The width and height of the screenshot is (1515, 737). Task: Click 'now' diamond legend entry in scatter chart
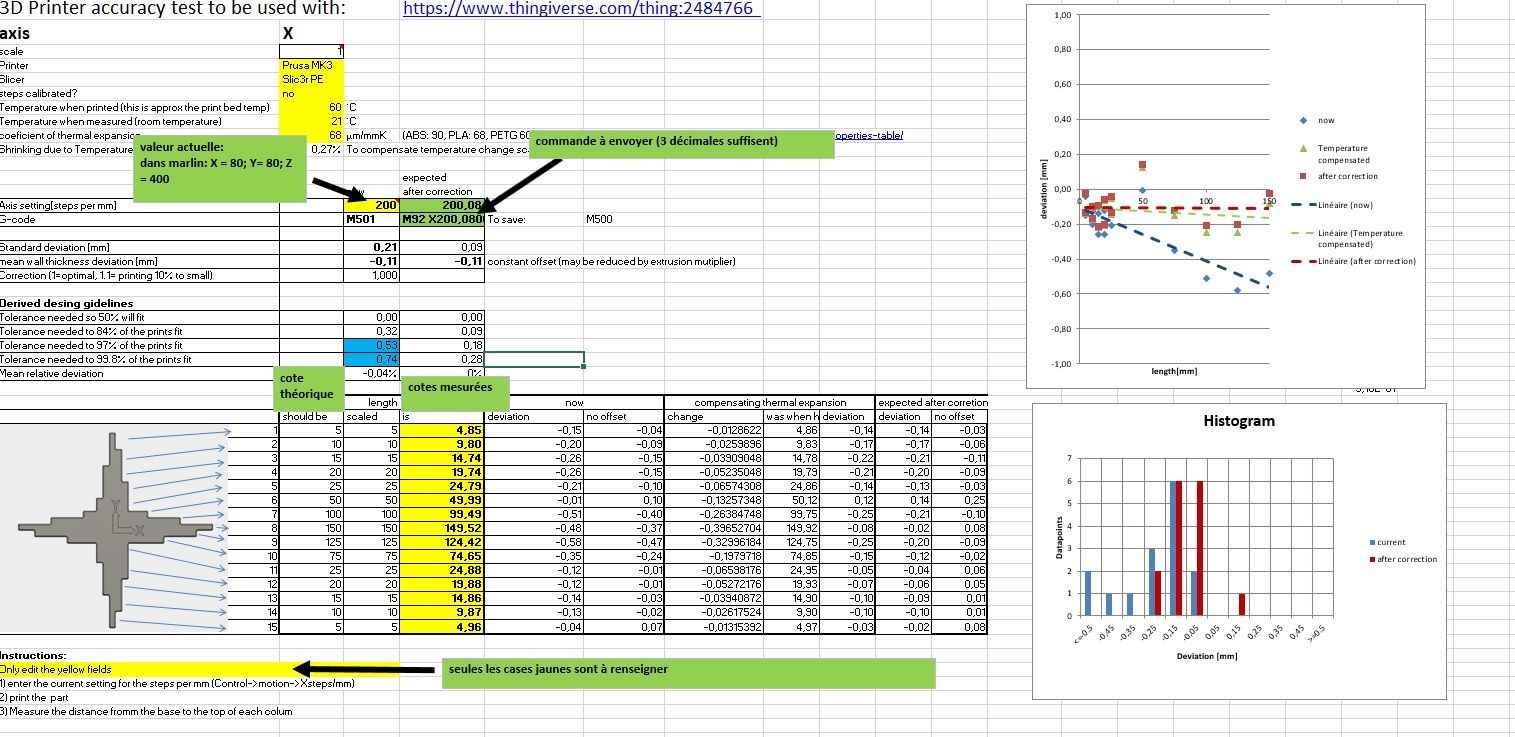1318,121
